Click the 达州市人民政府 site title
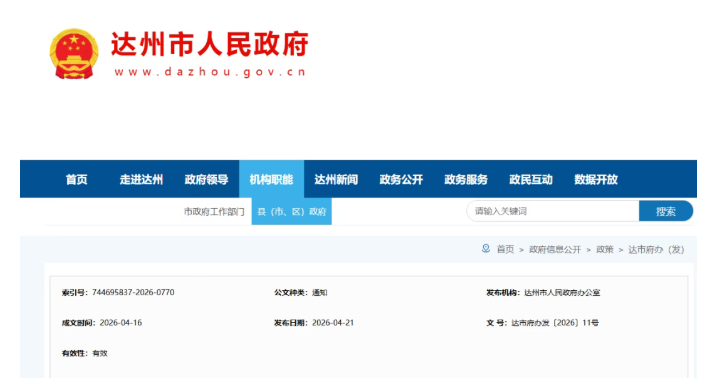This screenshot has width=714, height=391. click(x=210, y=45)
